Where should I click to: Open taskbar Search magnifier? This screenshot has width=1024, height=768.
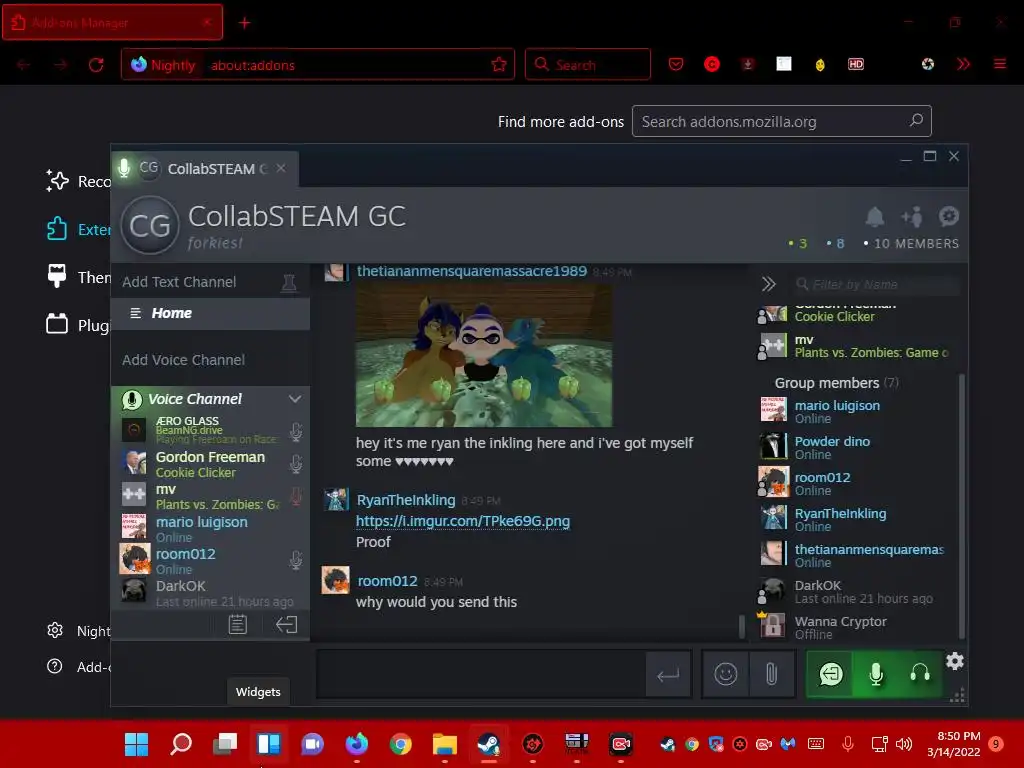(181, 744)
